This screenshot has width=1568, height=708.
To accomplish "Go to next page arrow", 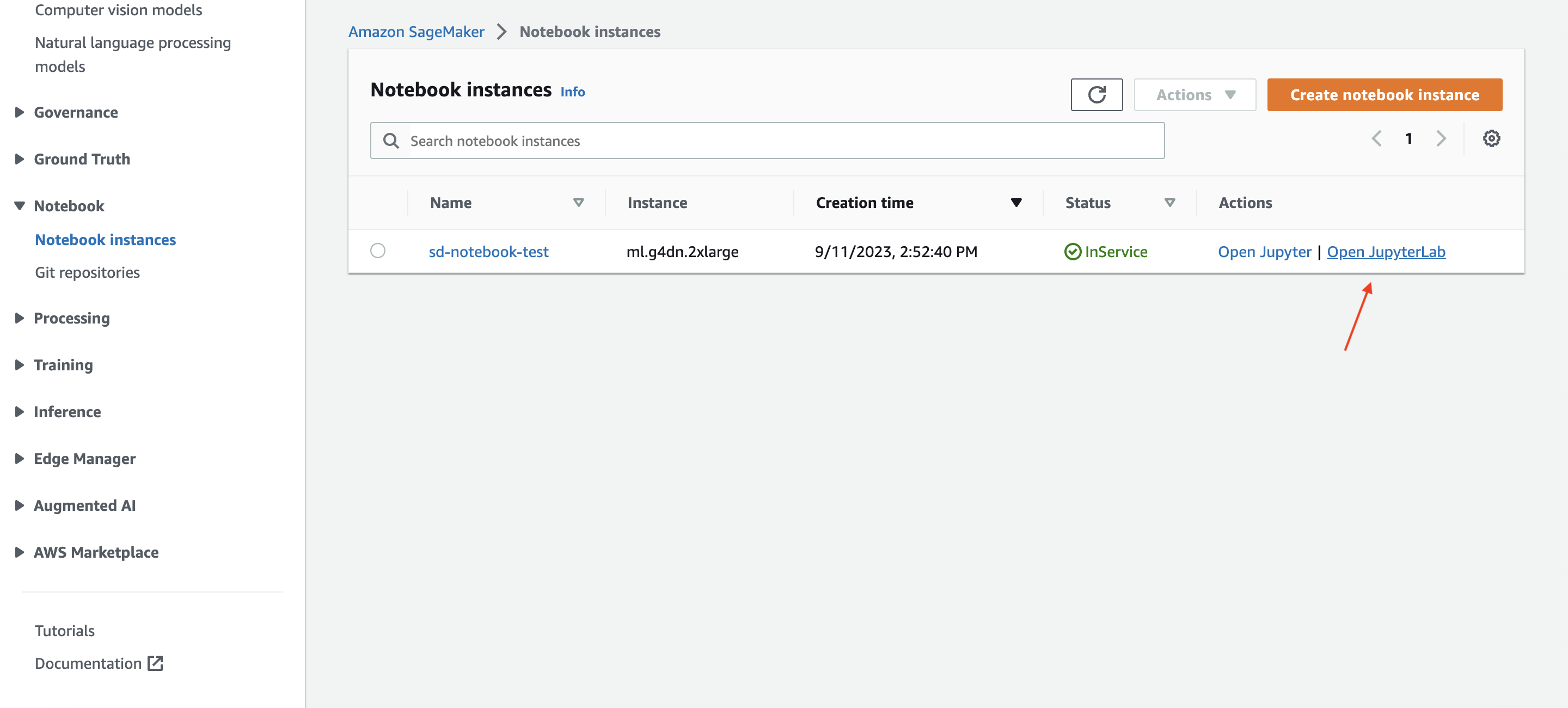I will point(1441,139).
